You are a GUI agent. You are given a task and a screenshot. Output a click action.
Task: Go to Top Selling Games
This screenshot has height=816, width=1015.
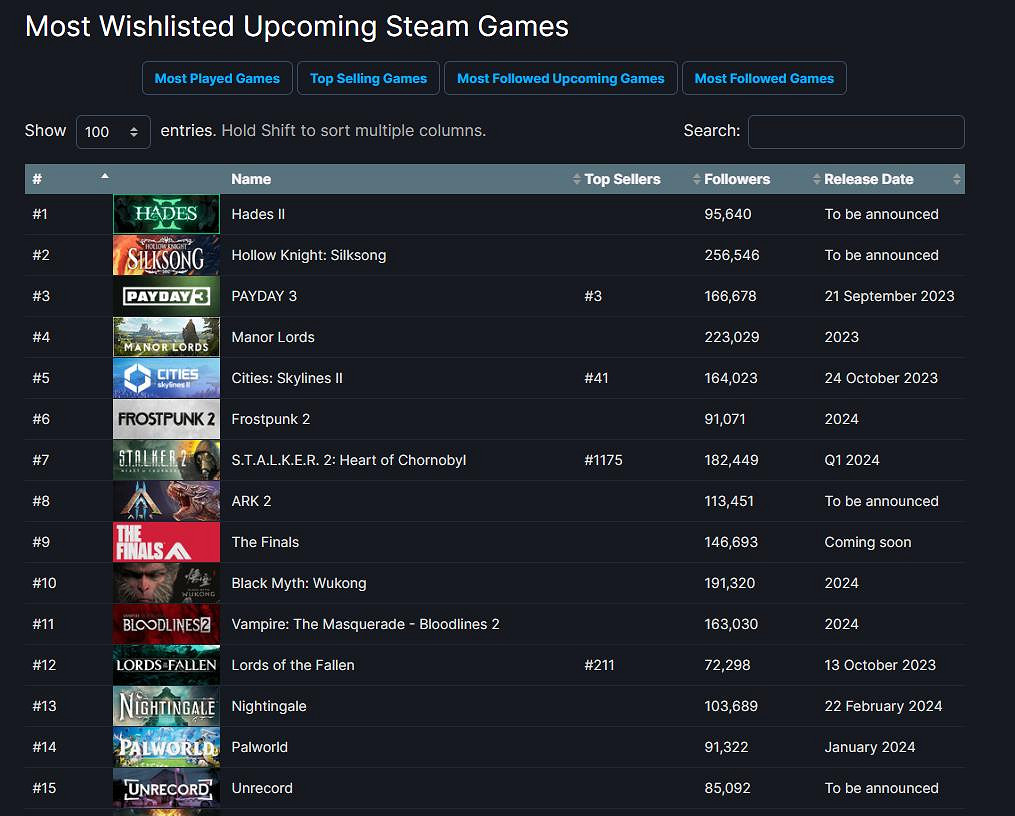coord(368,78)
